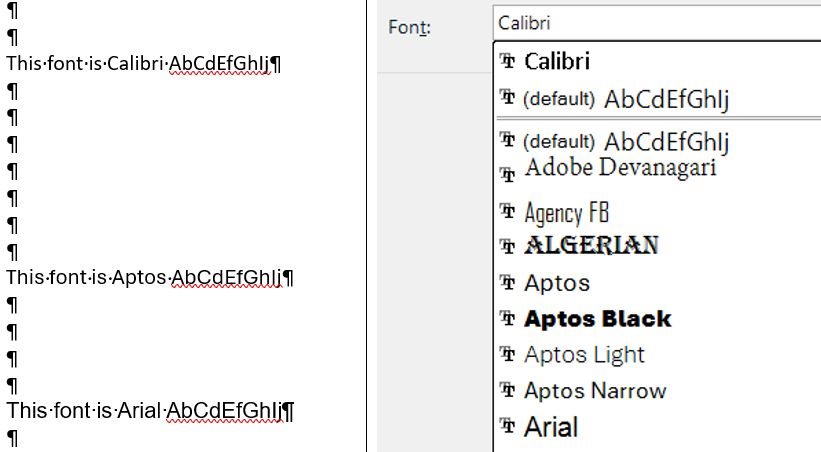The image size is (821, 452).
Task: Click the 'This font is Calibri' document line
Action: tap(143, 64)
